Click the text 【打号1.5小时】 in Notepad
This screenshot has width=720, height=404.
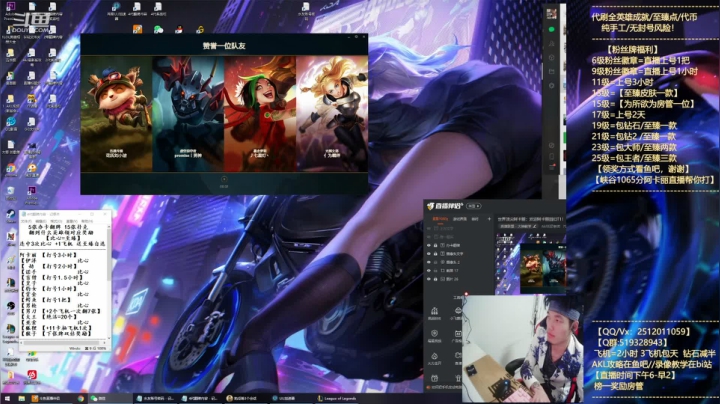61,277
